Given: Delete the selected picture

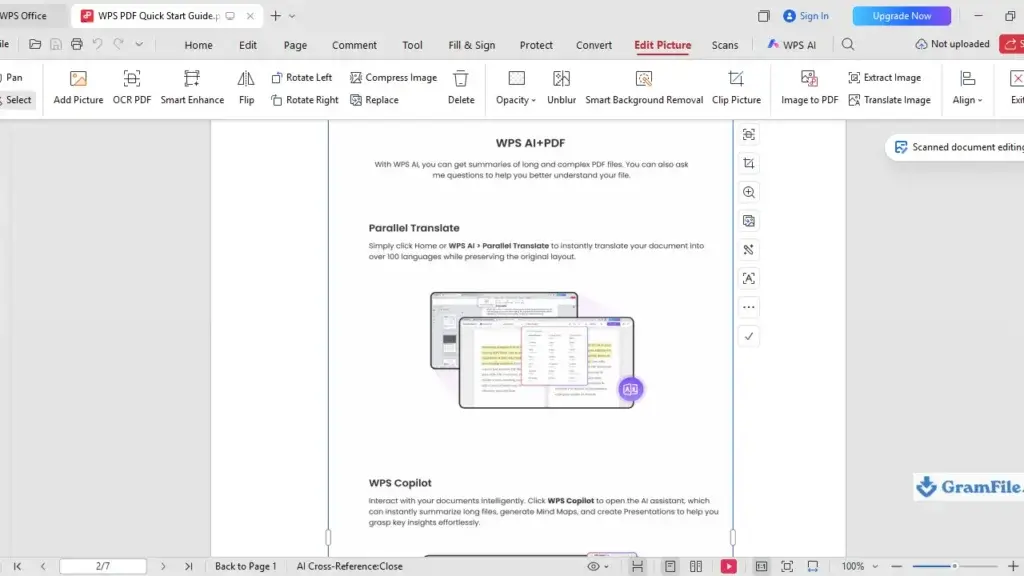Looking at the screenshot, I should click(461, 88).
